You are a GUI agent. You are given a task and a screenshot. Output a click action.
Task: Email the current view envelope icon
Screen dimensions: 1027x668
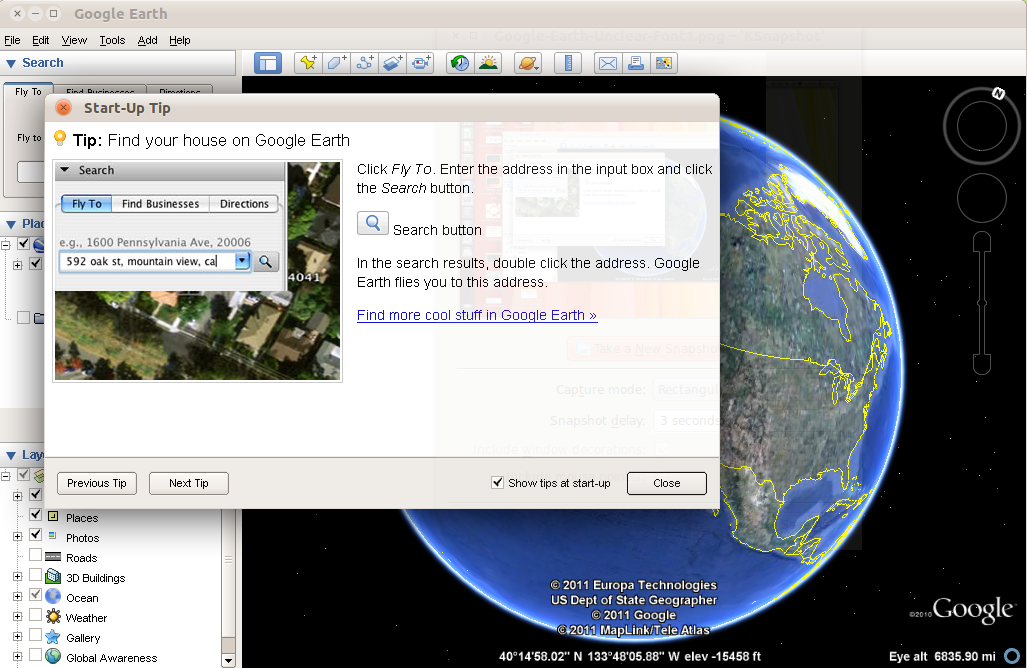(x=608, y=63)
